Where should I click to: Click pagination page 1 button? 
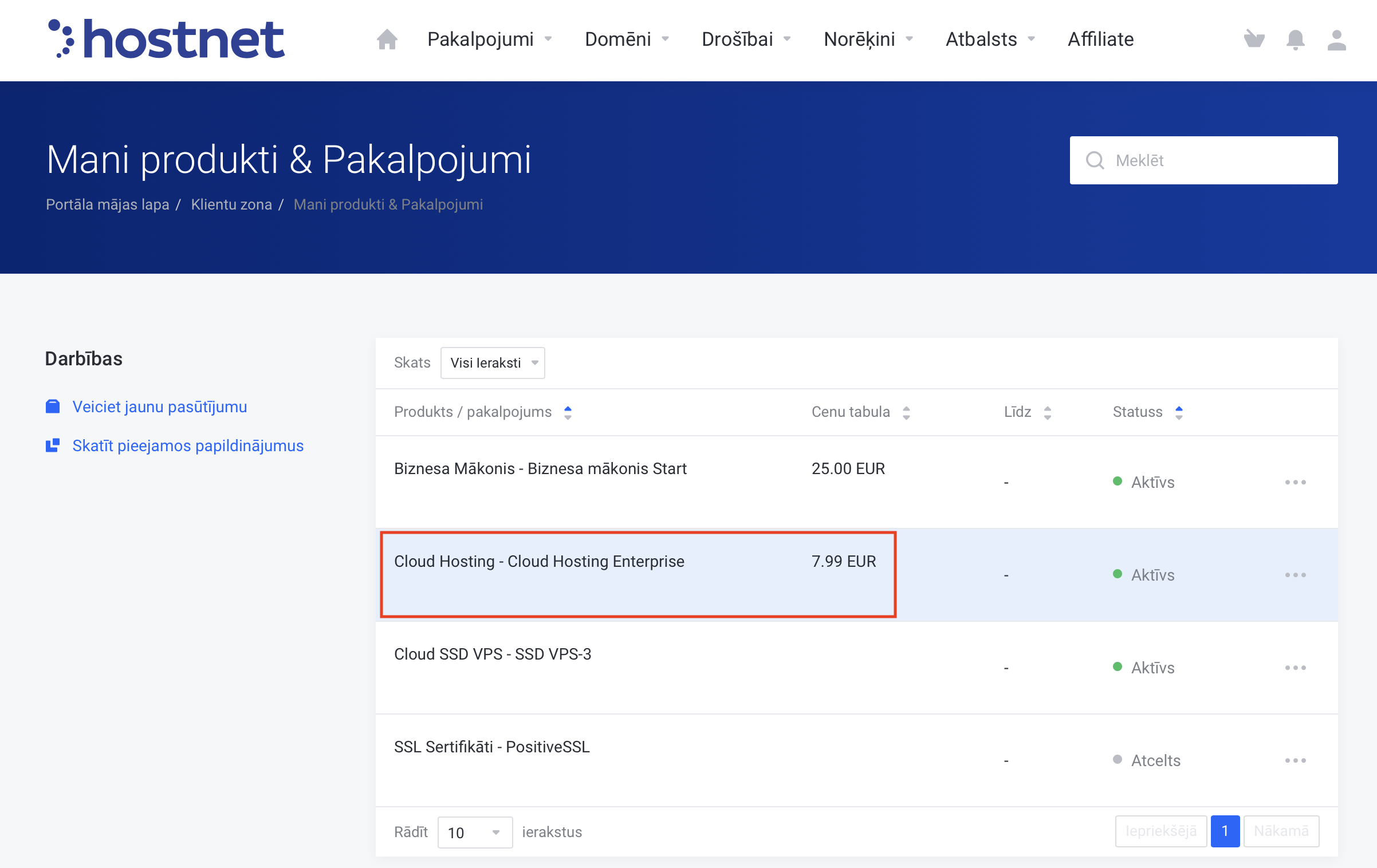[1225, 831]
